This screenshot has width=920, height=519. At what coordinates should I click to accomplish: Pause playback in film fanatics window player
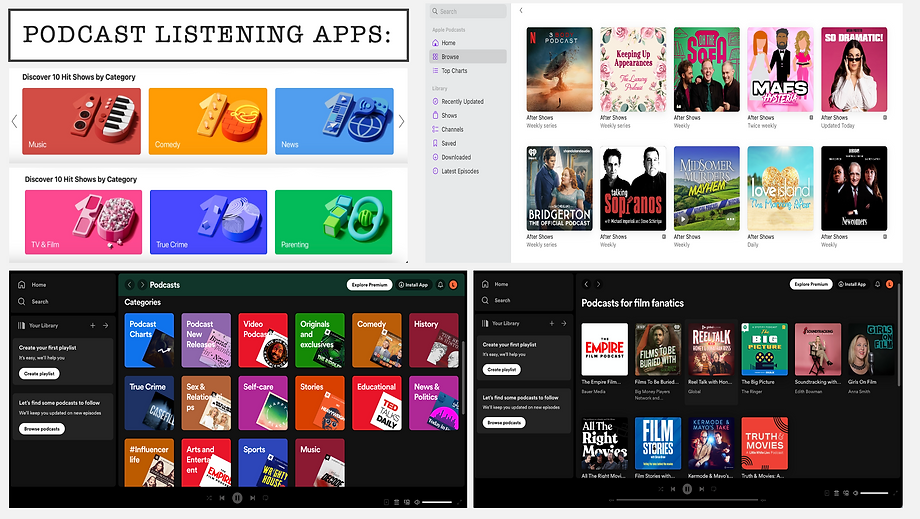[x=687, y=489]
